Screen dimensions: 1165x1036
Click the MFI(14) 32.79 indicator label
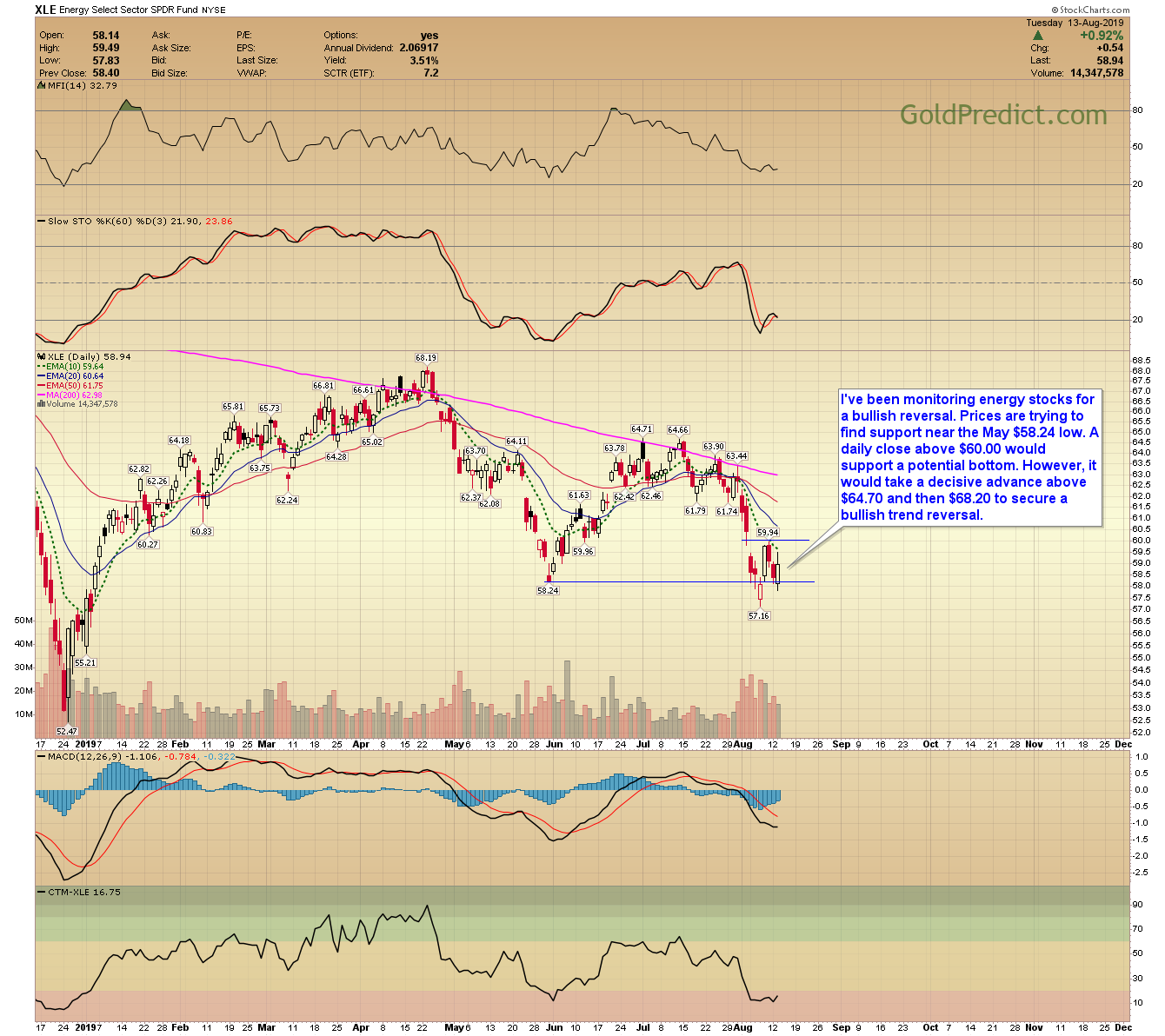[x=77, y=85]
